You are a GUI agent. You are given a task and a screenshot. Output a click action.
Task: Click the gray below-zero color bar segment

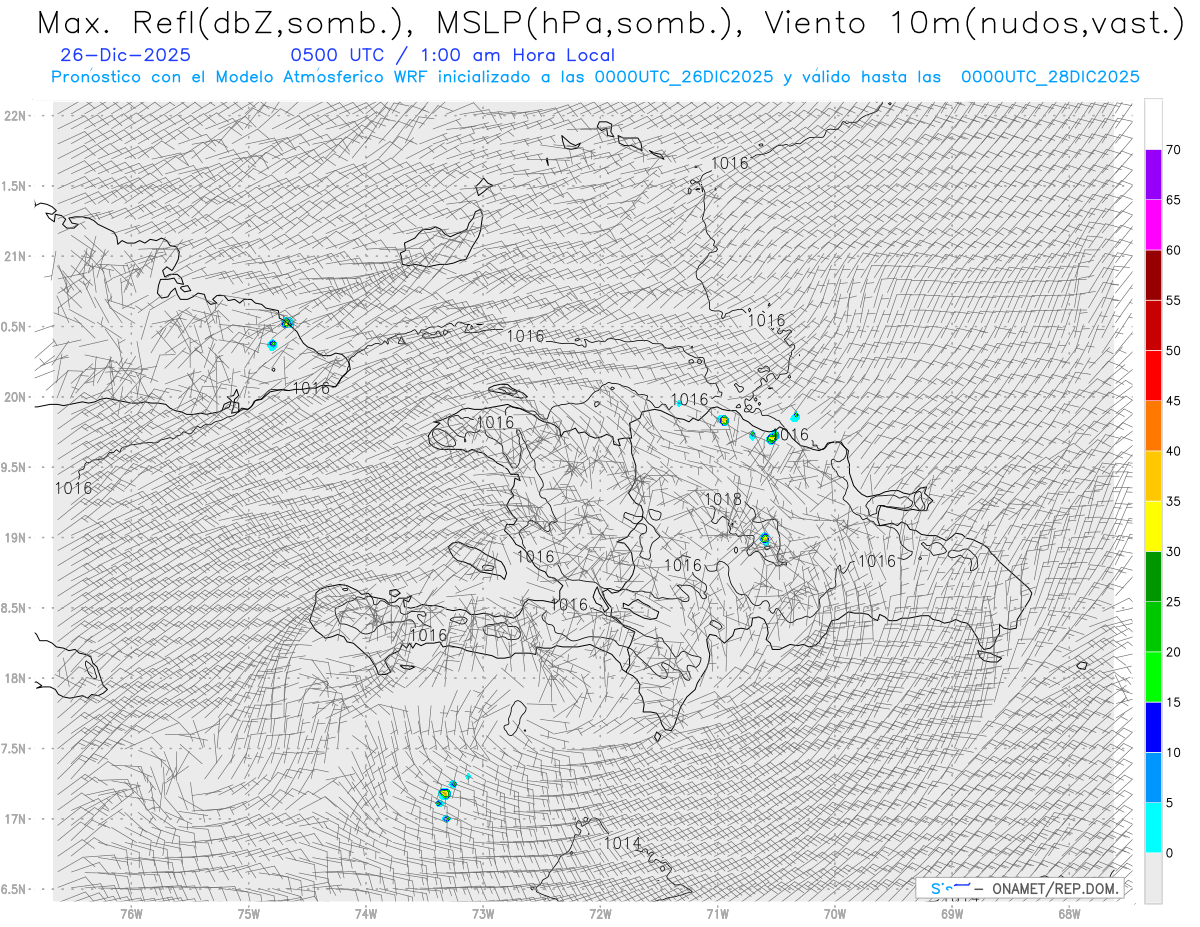click(1153, 878)
